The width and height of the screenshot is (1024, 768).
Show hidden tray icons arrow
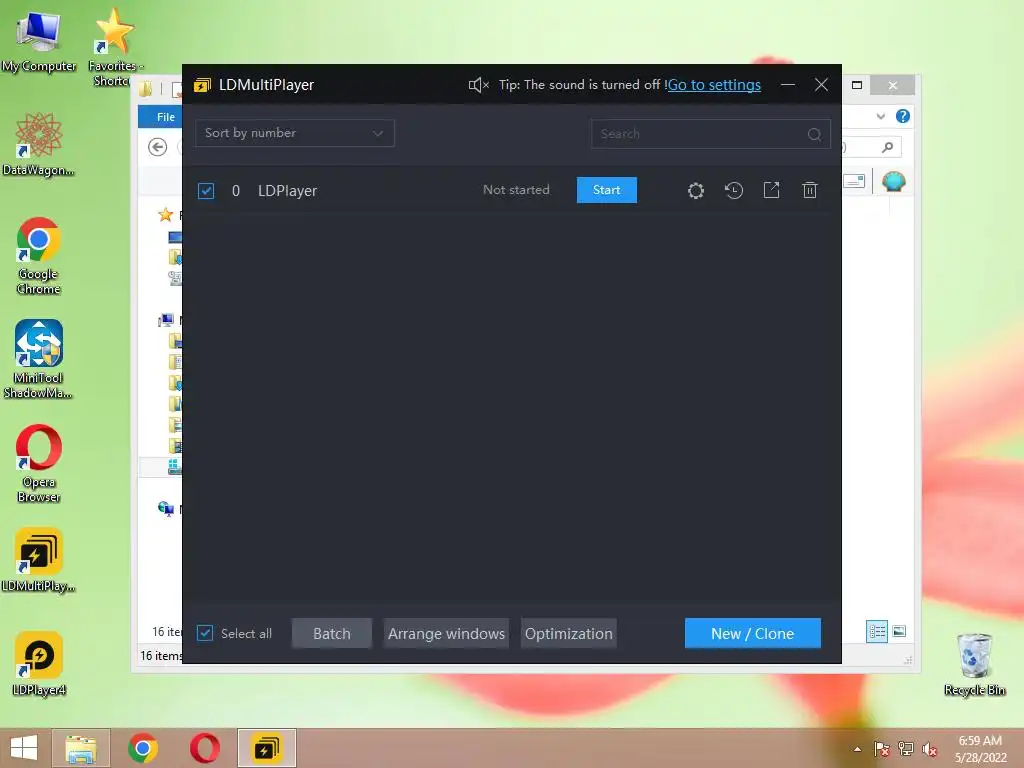coord(857,749)
